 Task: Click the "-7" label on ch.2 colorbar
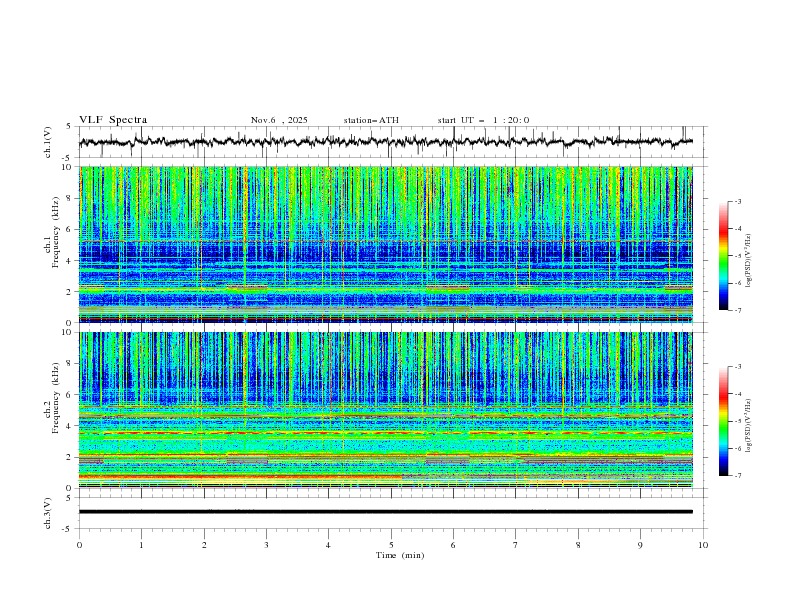pyautogui.click(x=737, y=476)
